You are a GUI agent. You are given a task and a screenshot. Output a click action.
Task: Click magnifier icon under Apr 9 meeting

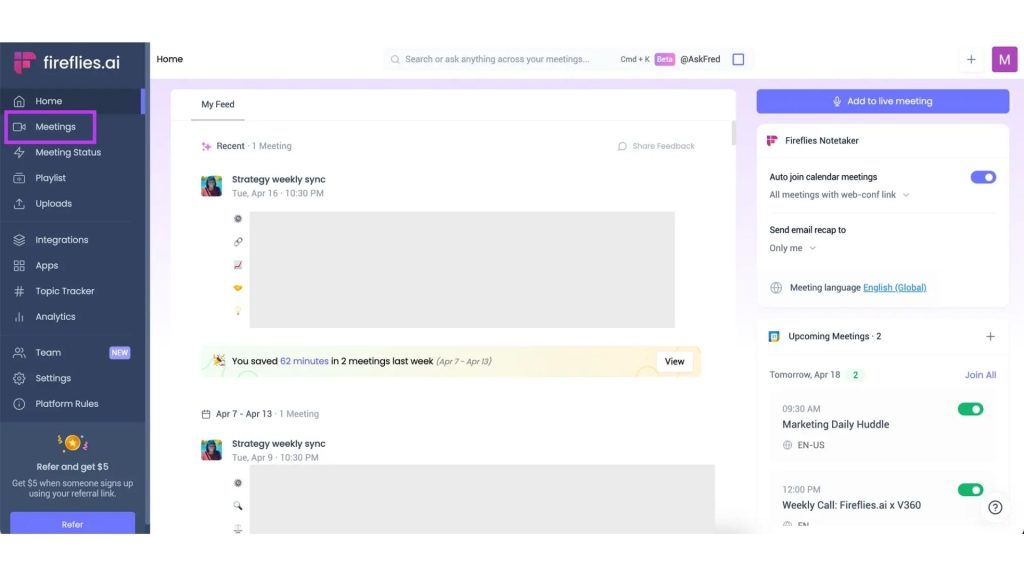pos(238,506)
